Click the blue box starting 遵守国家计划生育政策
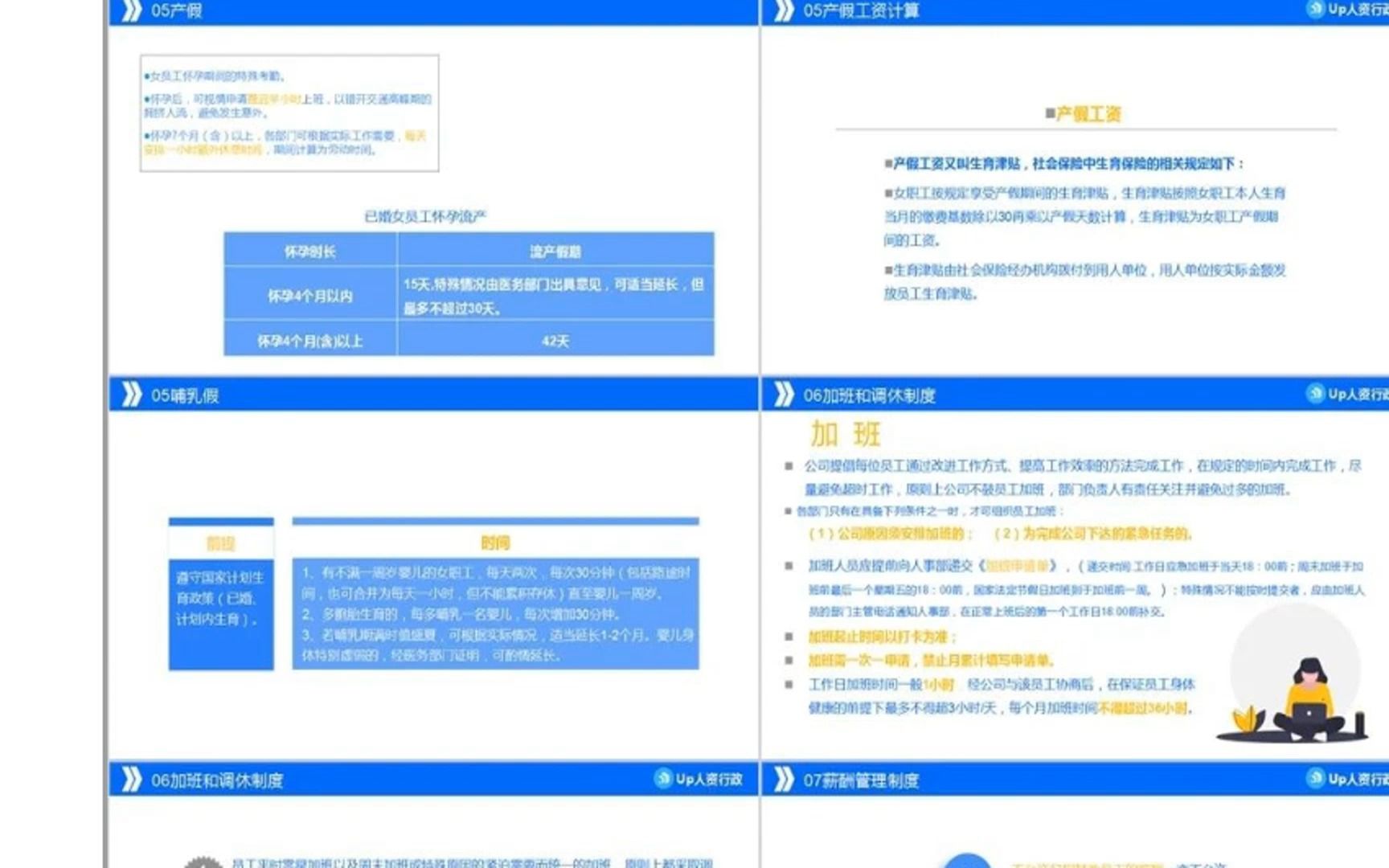This screenshot has height=868, width=1389. 221,613
